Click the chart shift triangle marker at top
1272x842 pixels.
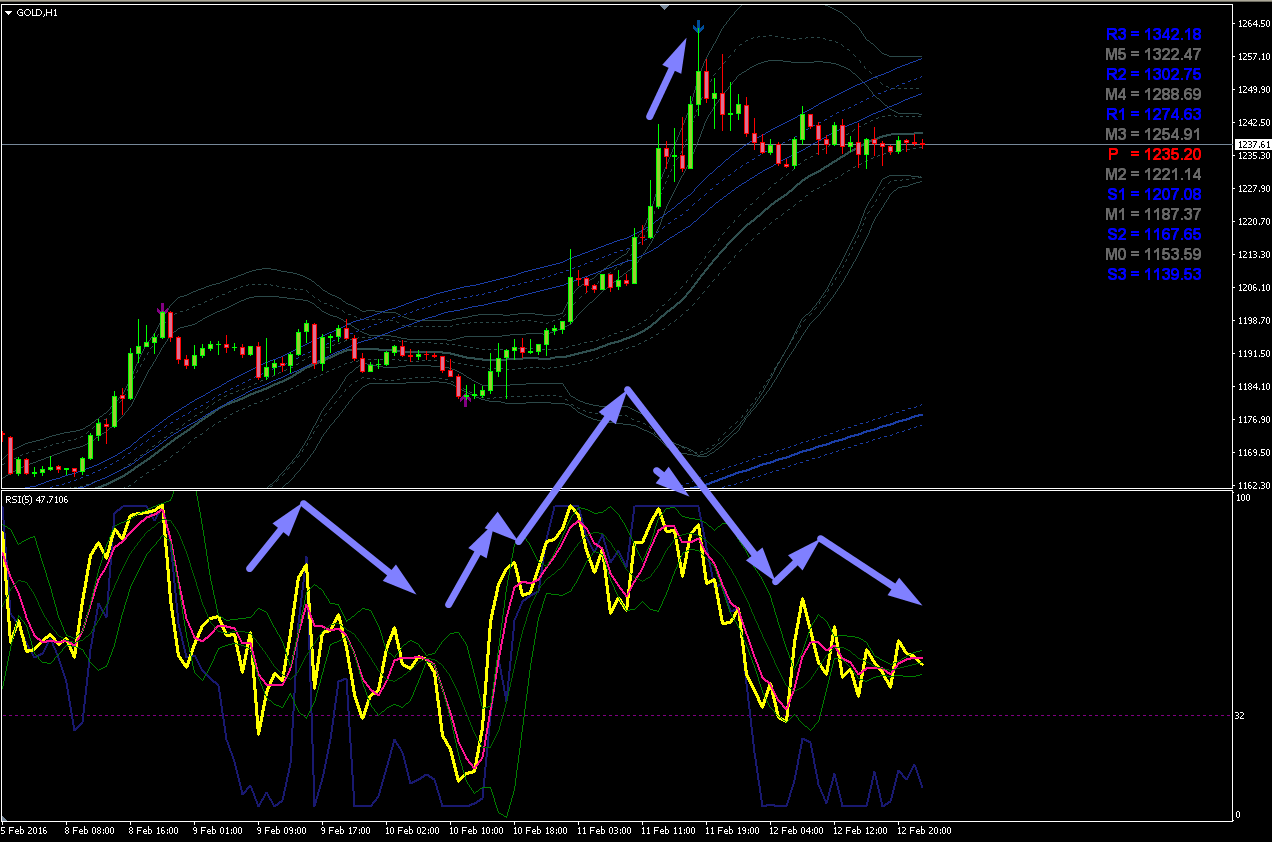pyautogui.click(x=664, y=6)
